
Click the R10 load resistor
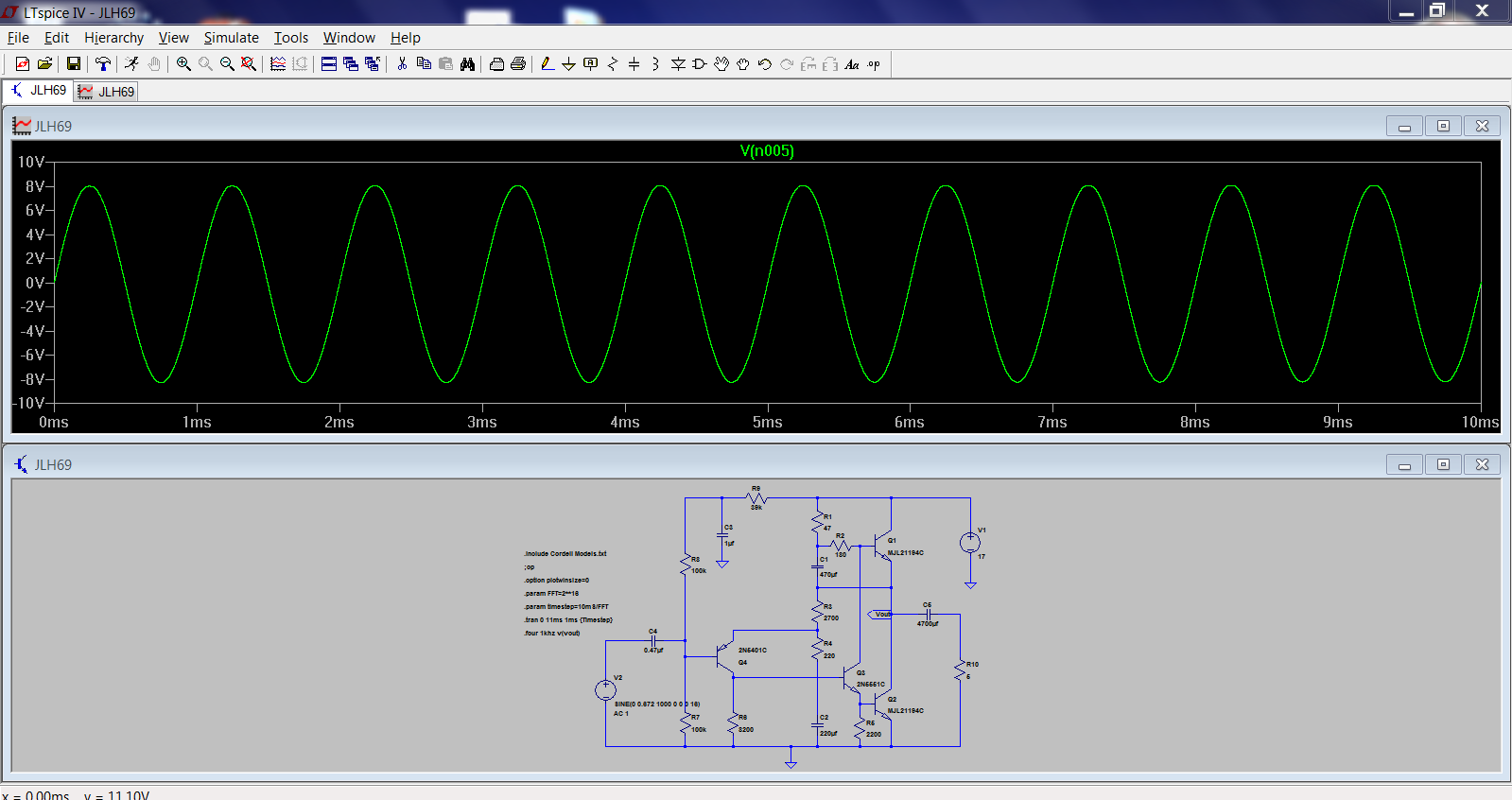point(960,670)
